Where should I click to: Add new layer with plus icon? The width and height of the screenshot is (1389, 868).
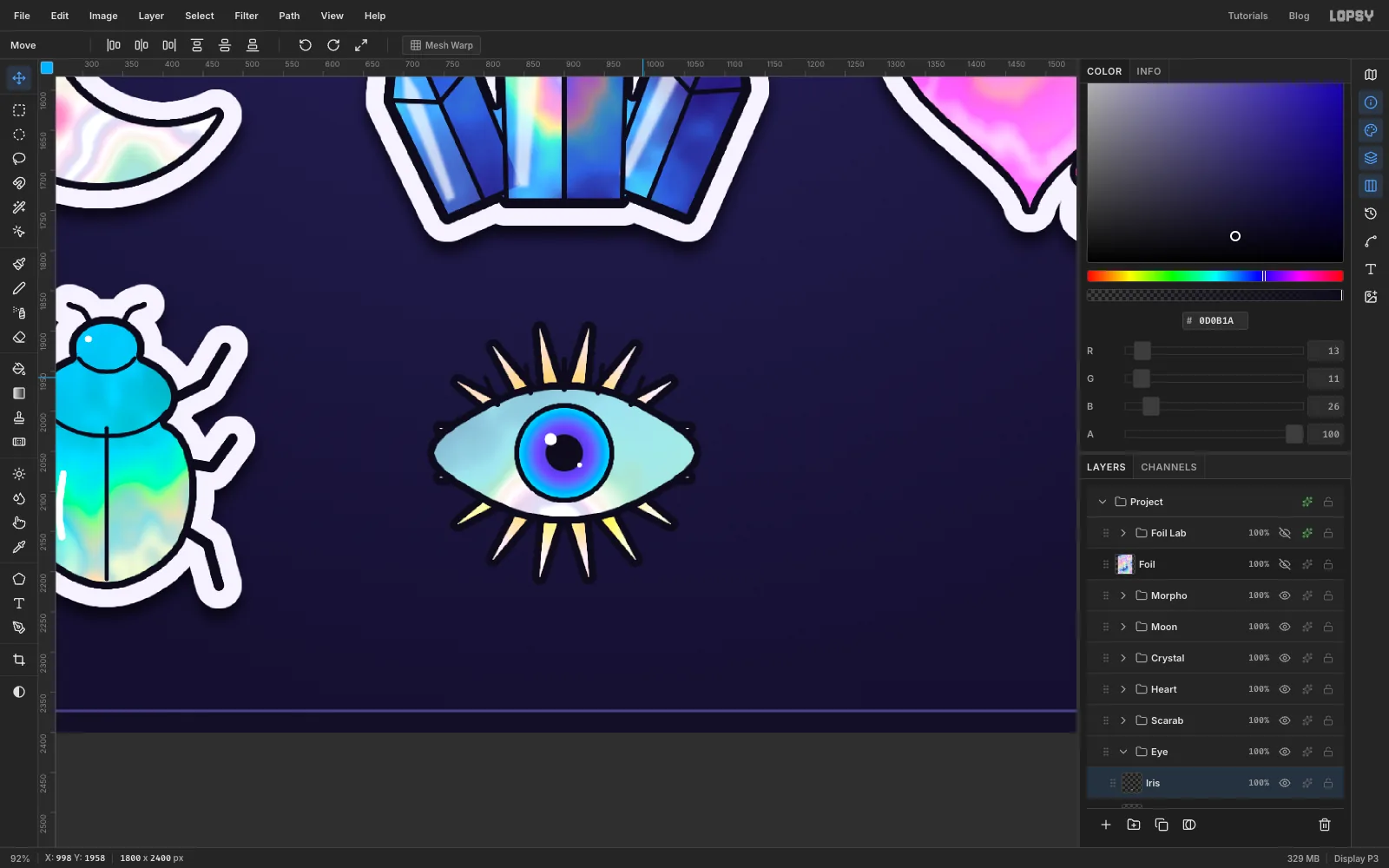pos(1106,825)
